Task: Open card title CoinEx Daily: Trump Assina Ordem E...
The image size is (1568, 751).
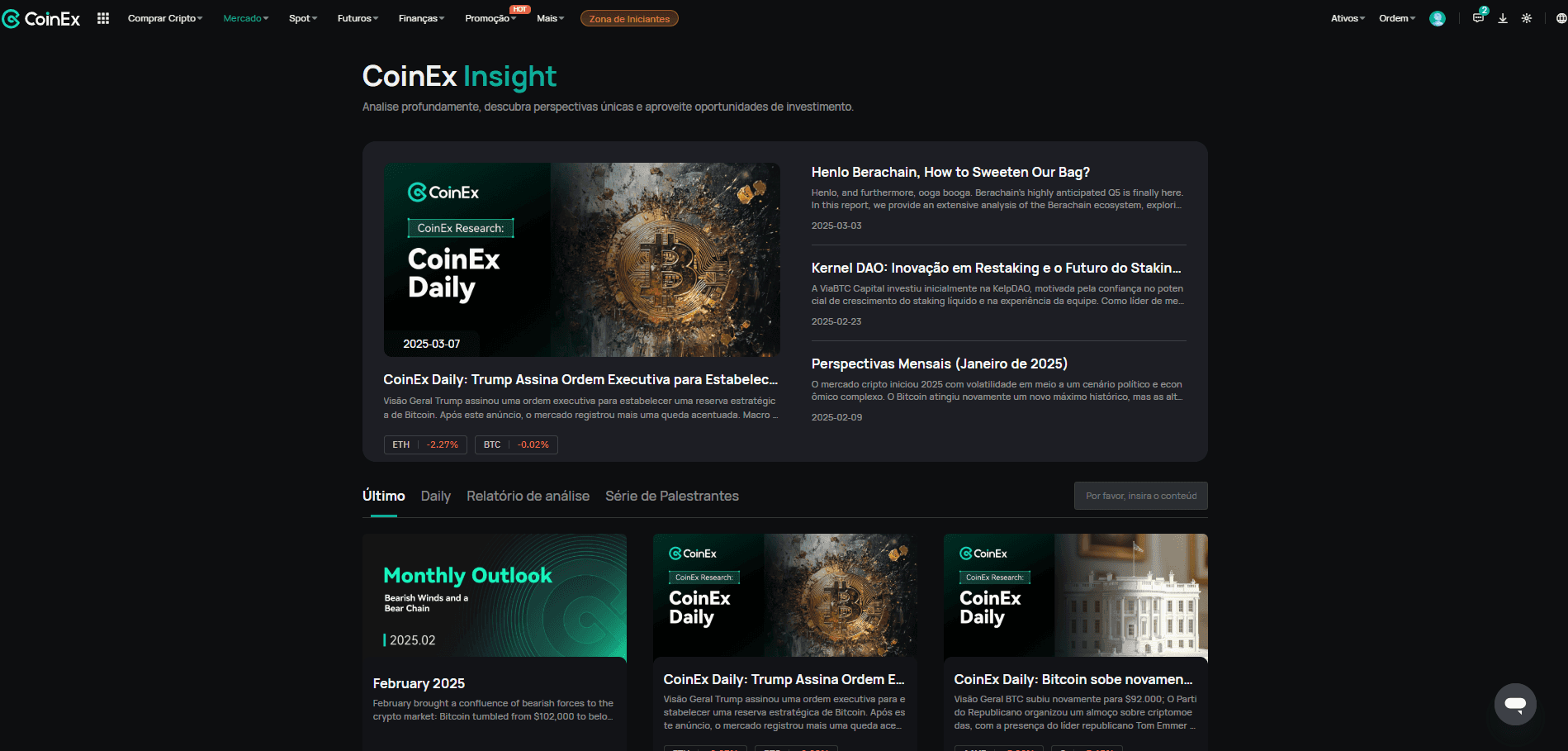Action: 784,679
